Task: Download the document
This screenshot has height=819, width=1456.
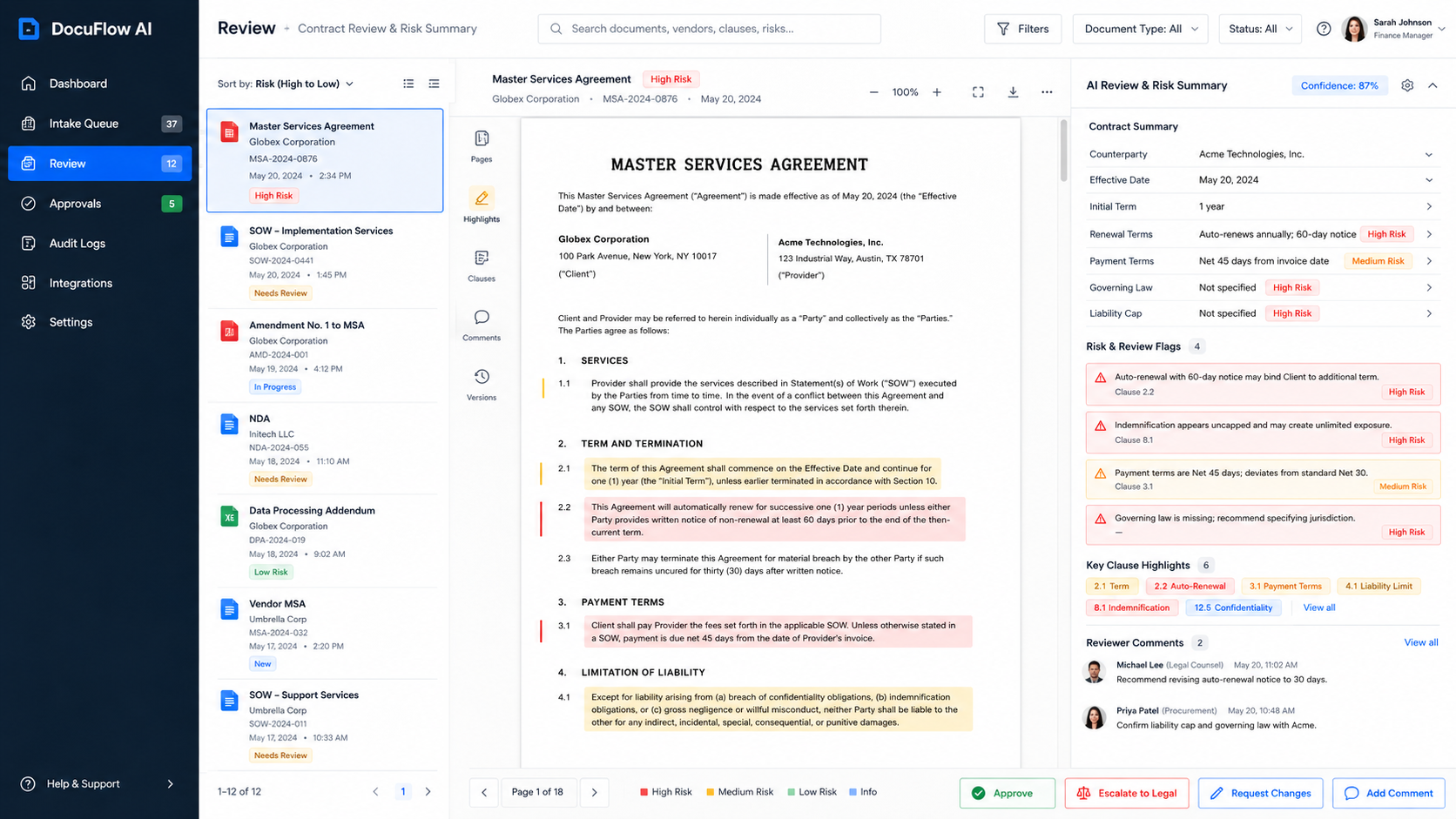Action: point(1013,91)
